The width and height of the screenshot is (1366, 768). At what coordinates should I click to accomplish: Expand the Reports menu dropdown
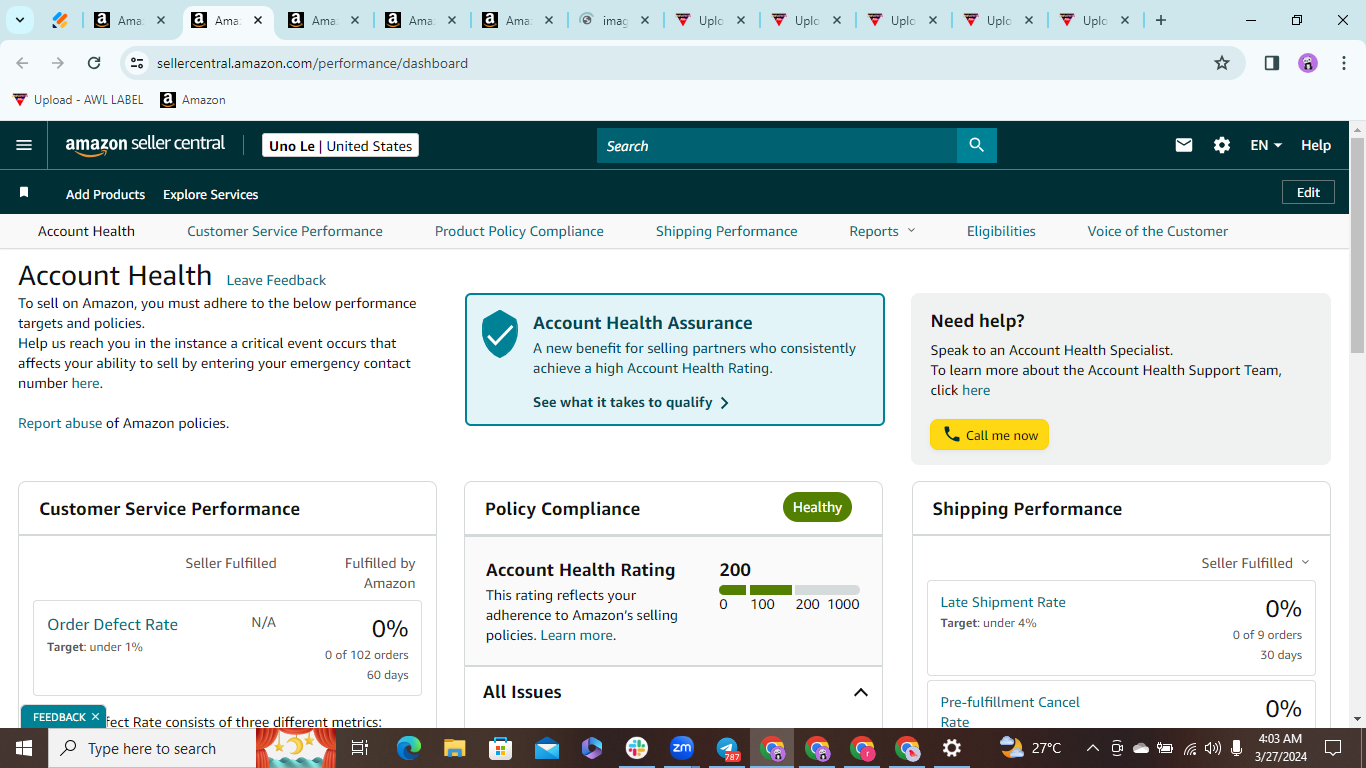point(882,231)
